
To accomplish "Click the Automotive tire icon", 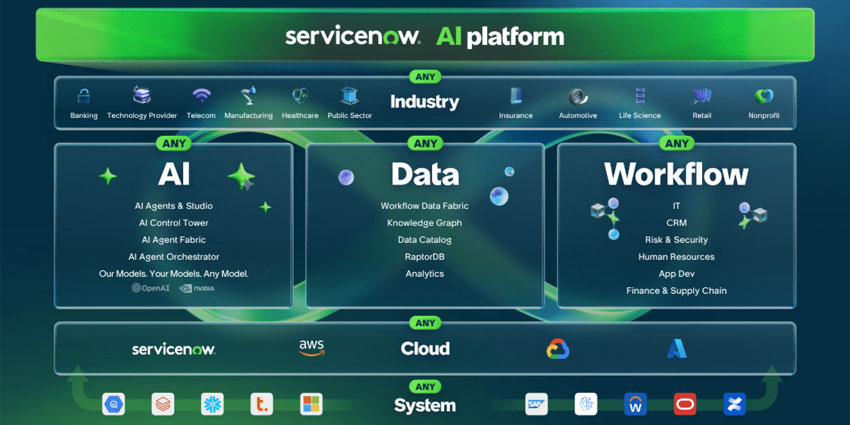I will click(x=578, y=96).
